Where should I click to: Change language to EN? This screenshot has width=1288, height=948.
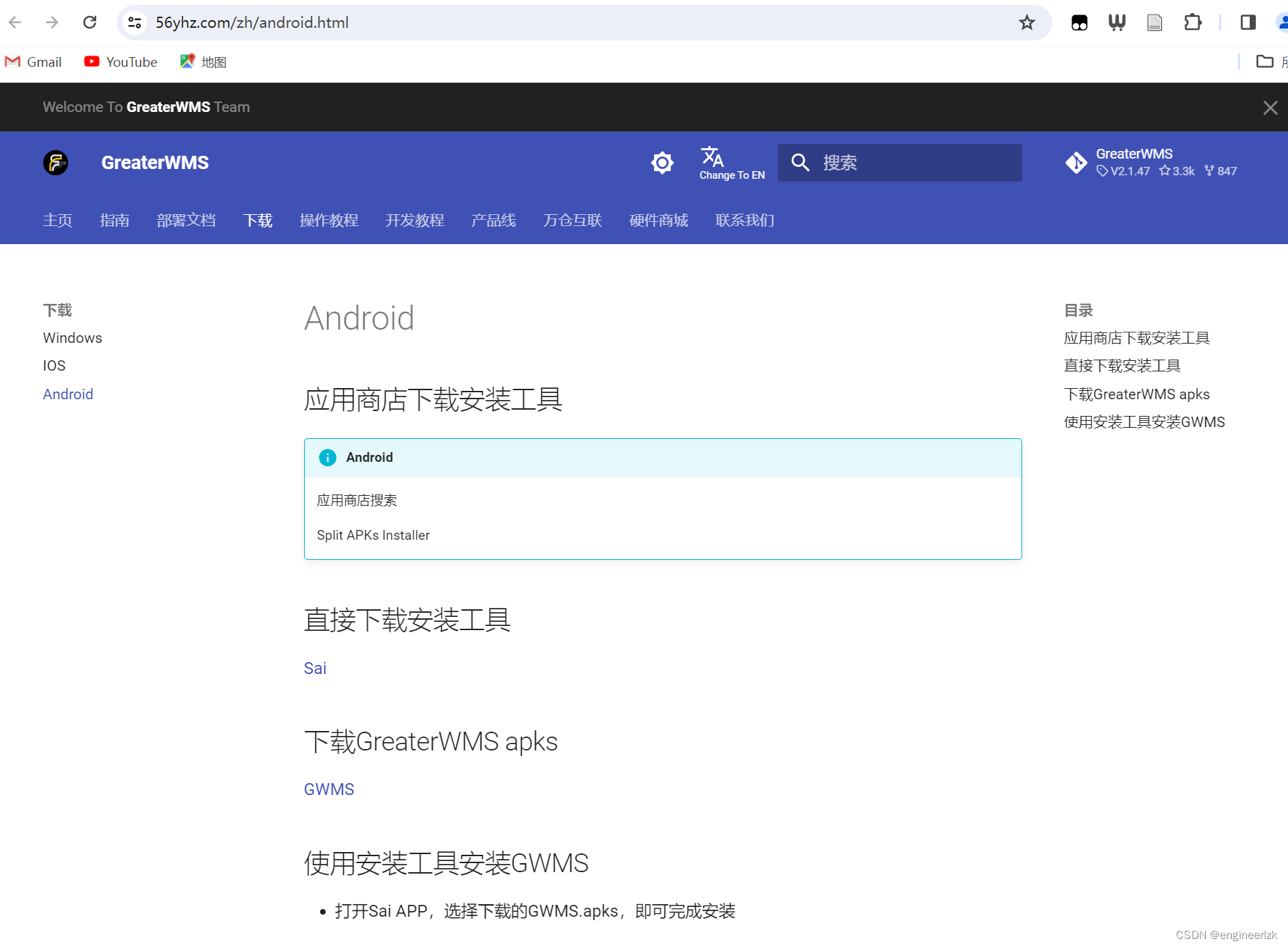point(732,163)
